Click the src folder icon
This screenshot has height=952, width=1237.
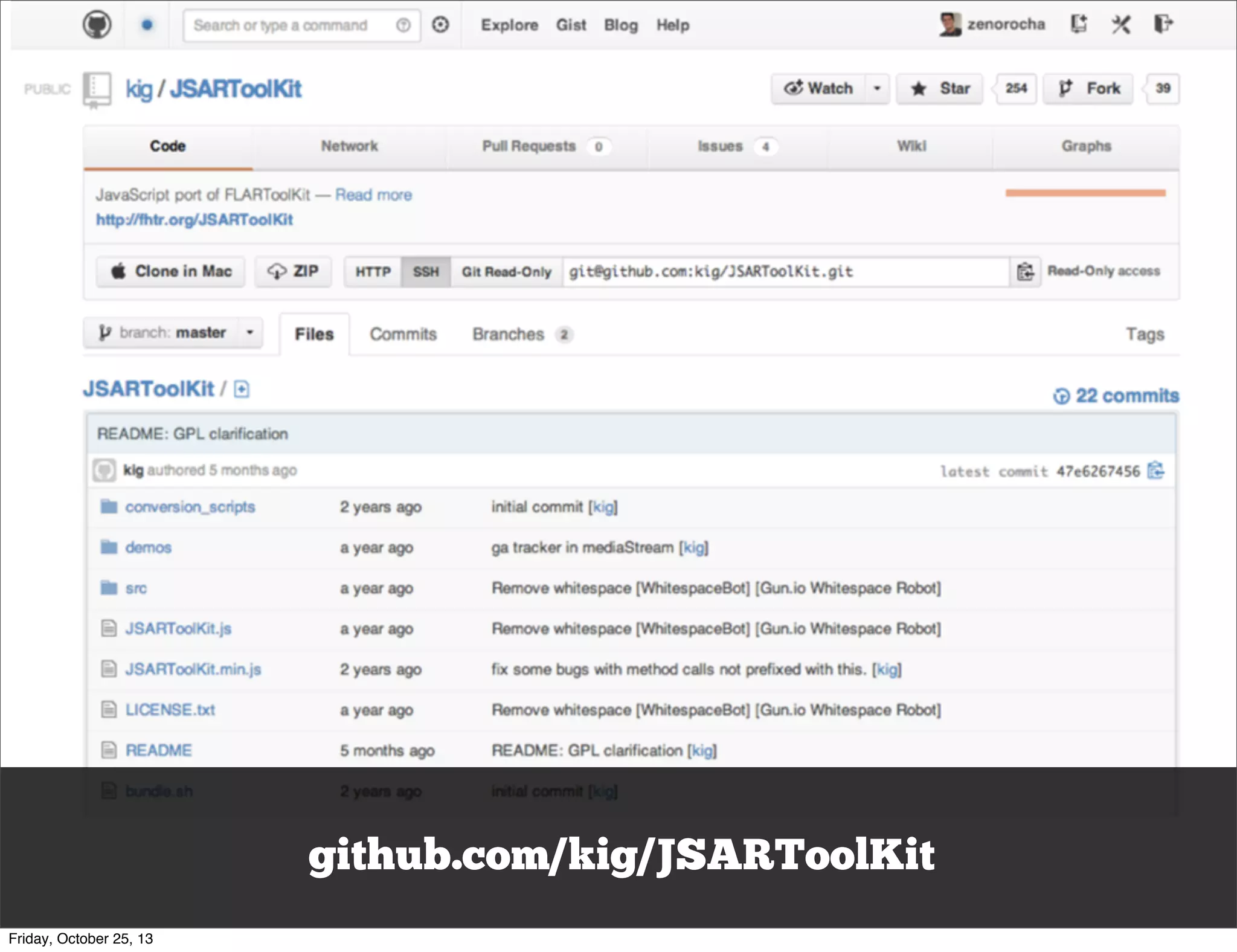[x=109, y=588]
